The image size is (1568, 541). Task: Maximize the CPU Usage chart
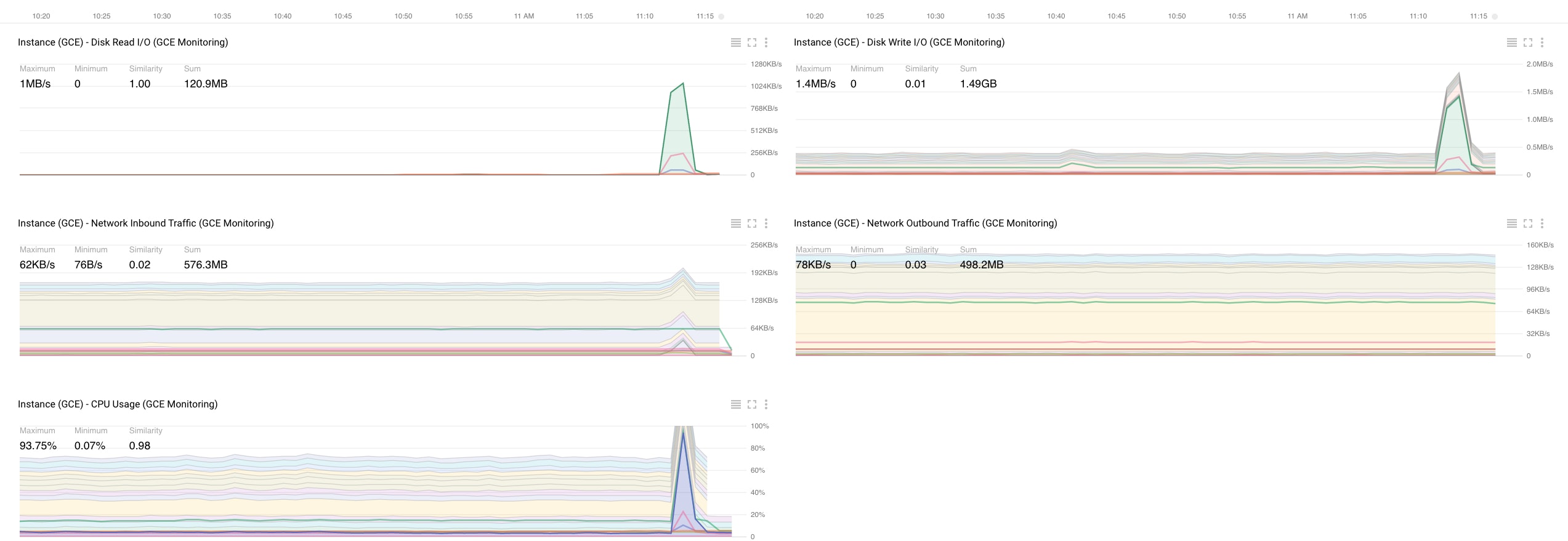coord(752,404)
